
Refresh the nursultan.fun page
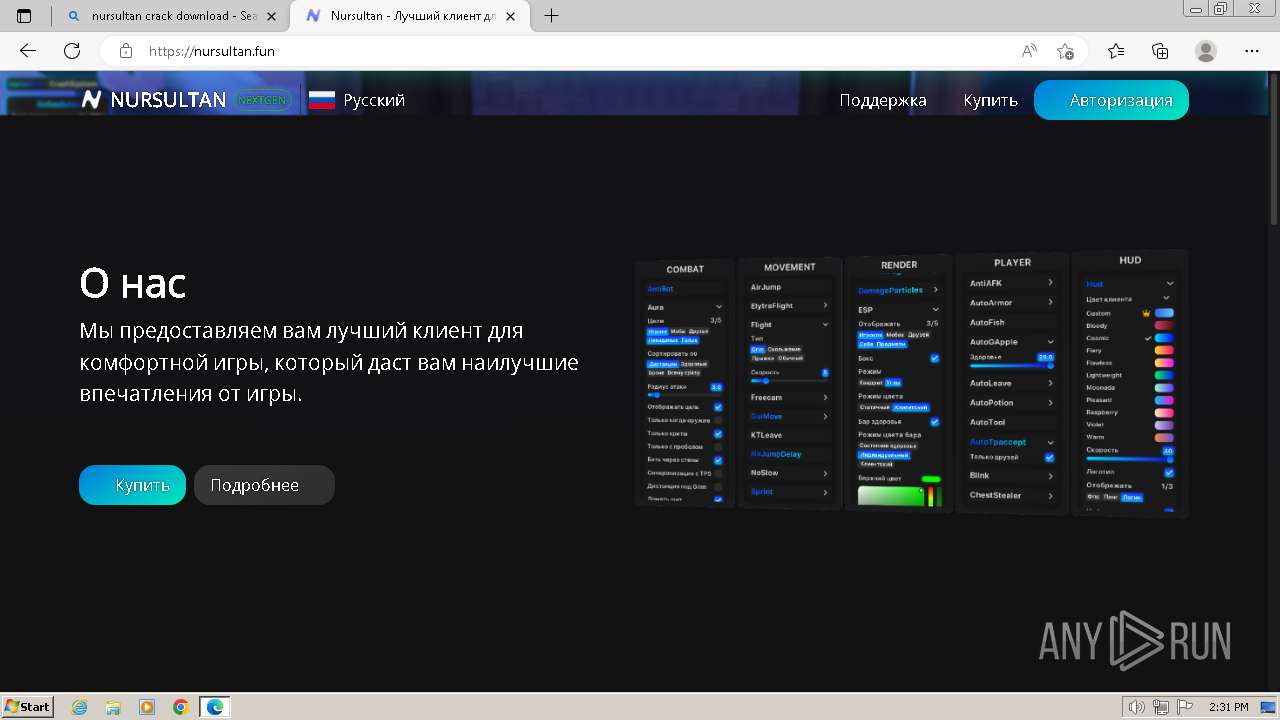coord(72,51)
